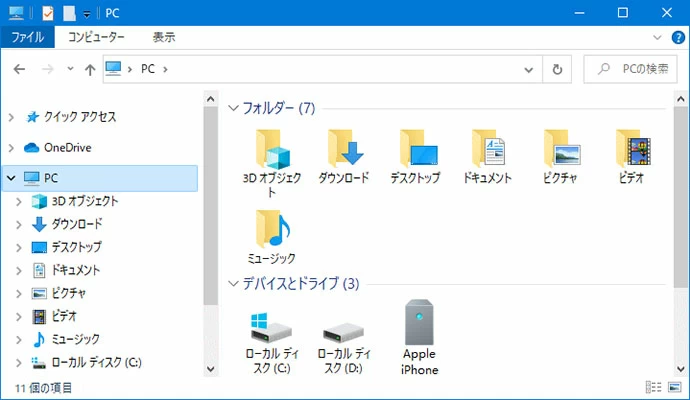Select the Apple iPhone device icon
This screenshot has width=690, height=400.
point(419,325)
